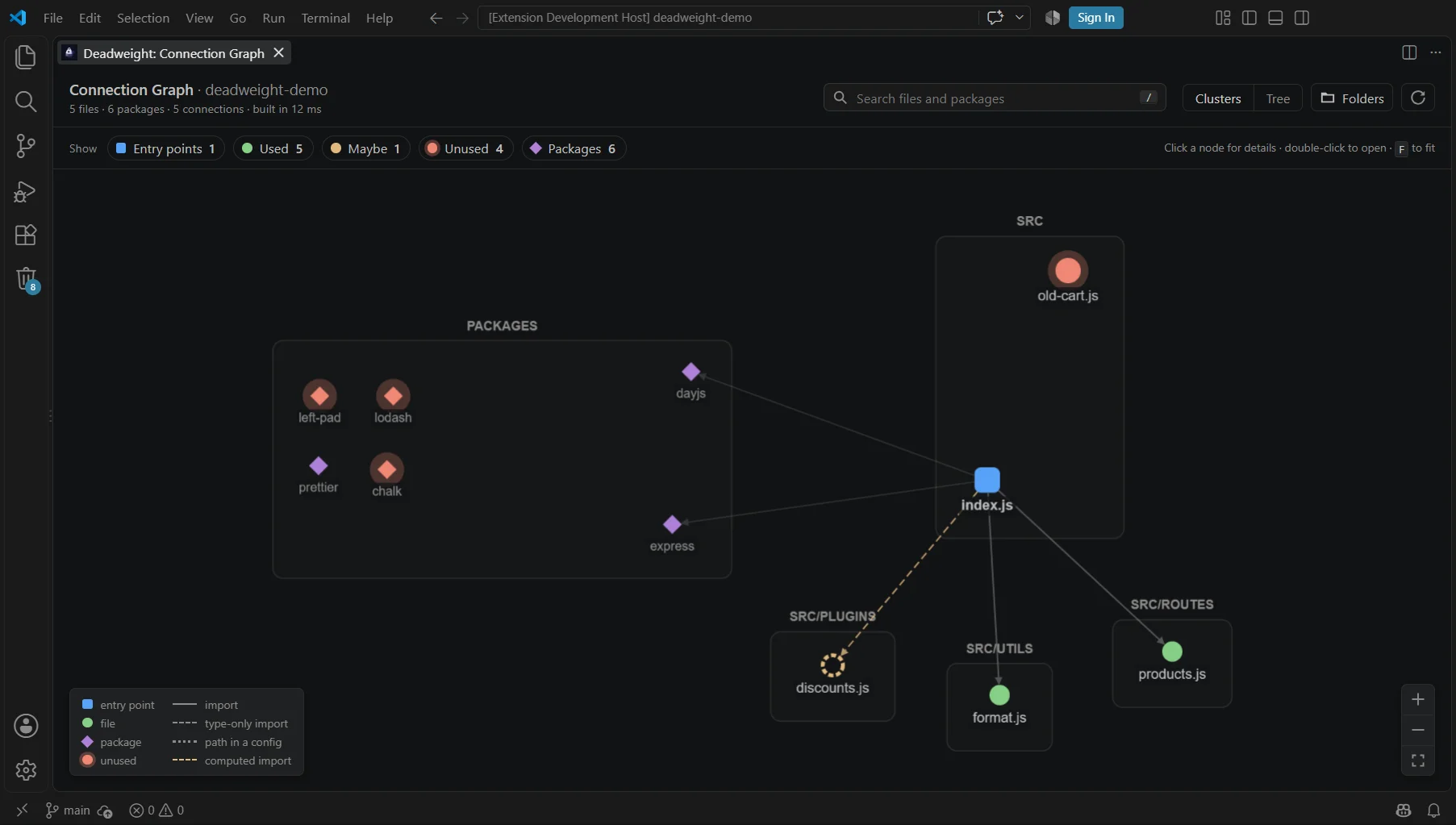This screenshot has height=825, width=1456.
Task: Open the File menu
Action: [52, 18]
